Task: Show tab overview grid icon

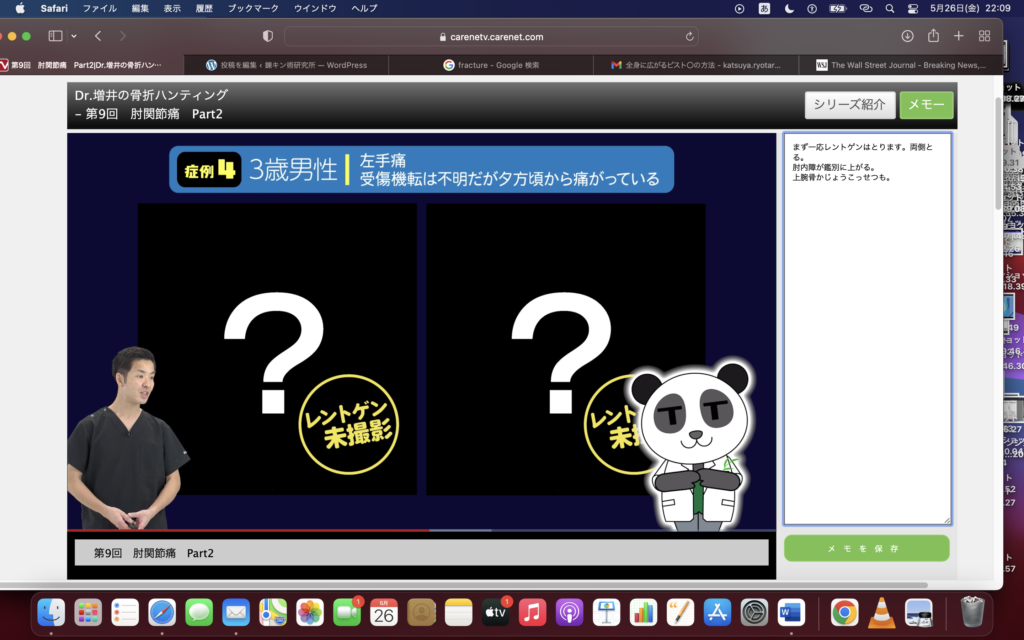Action: (x=984, y=36)
